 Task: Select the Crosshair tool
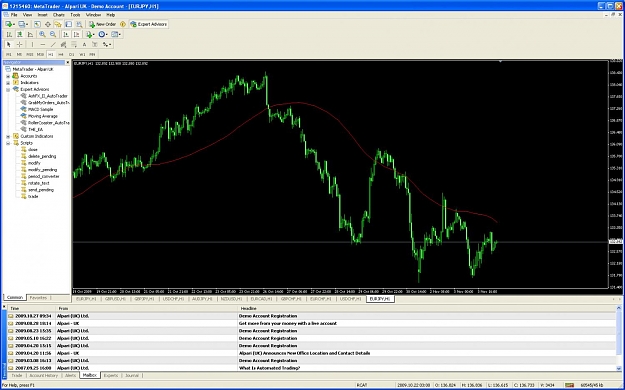point(19,44)
